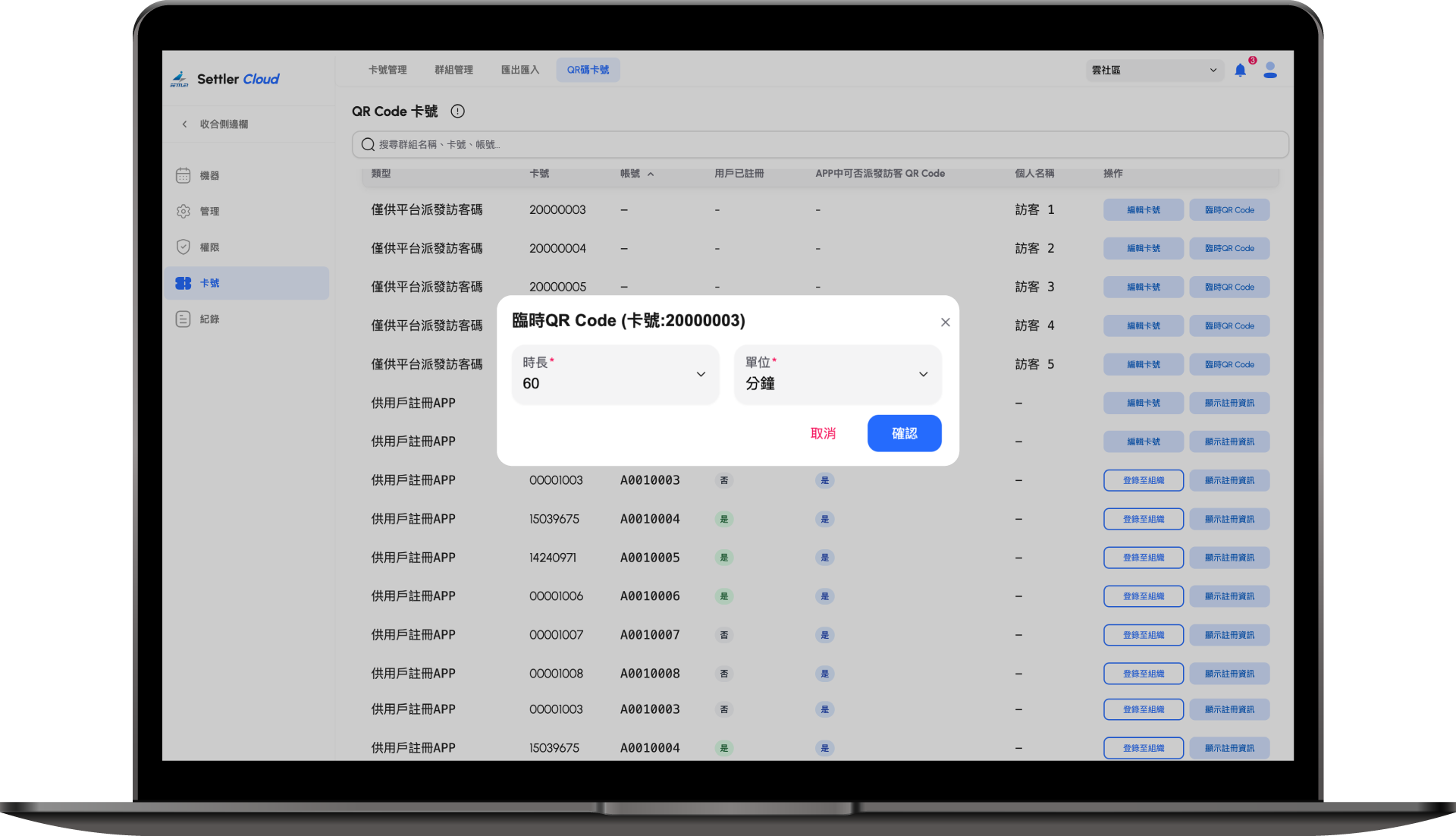Screen dimensions: 1456x836
Task: Click 登錄至組織 for account A0010007
Action: click(1144, 635)
